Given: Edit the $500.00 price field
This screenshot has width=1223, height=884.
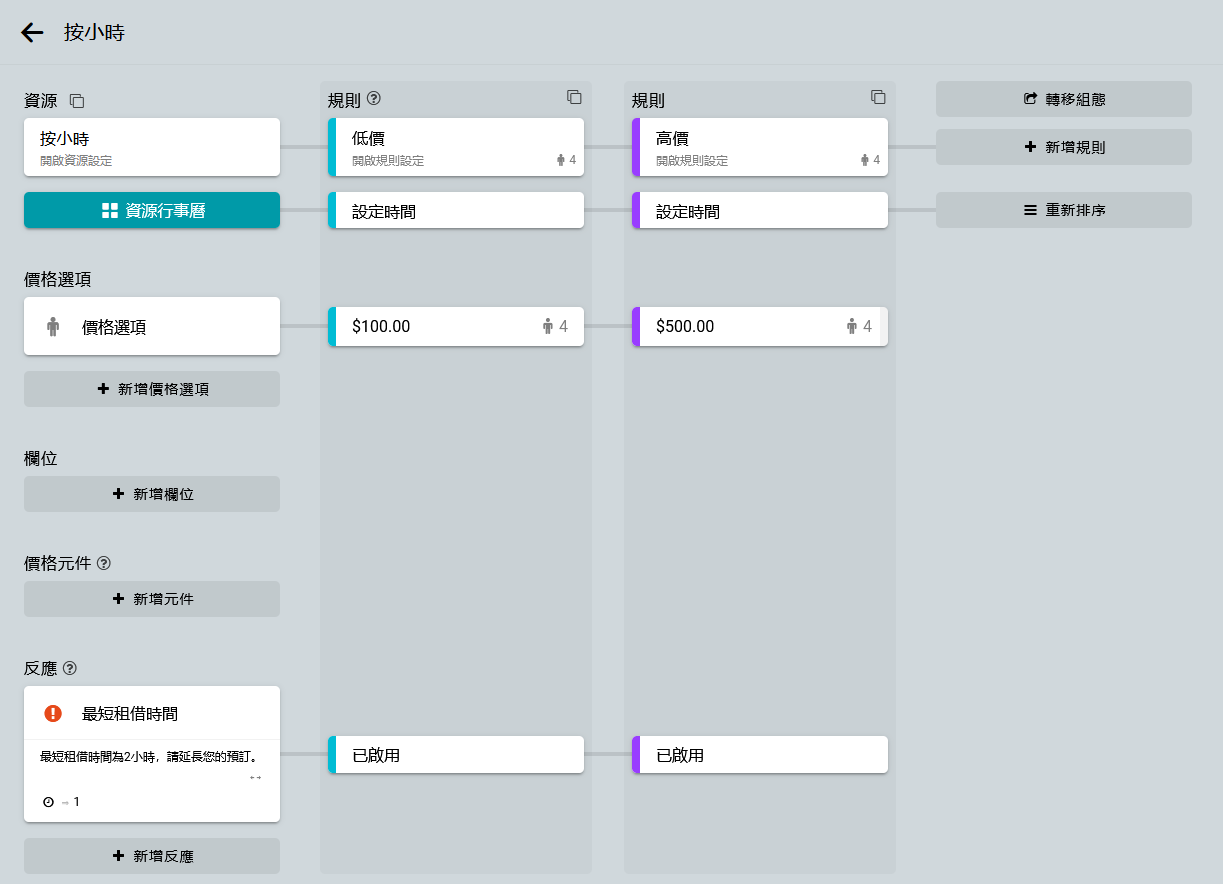Looking at the screenshot, I should (x=740, y=327).
